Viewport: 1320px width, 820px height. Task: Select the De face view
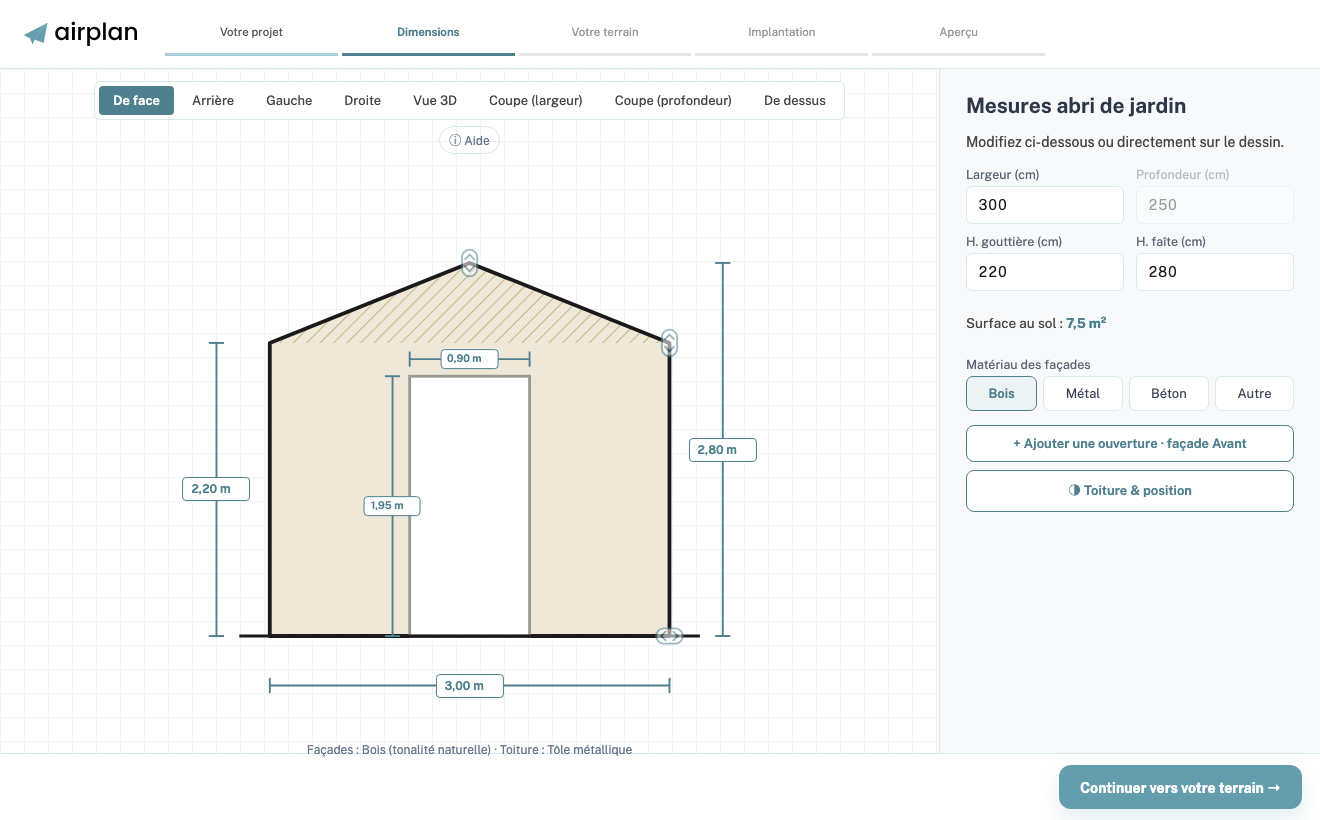tap(136, 100)
